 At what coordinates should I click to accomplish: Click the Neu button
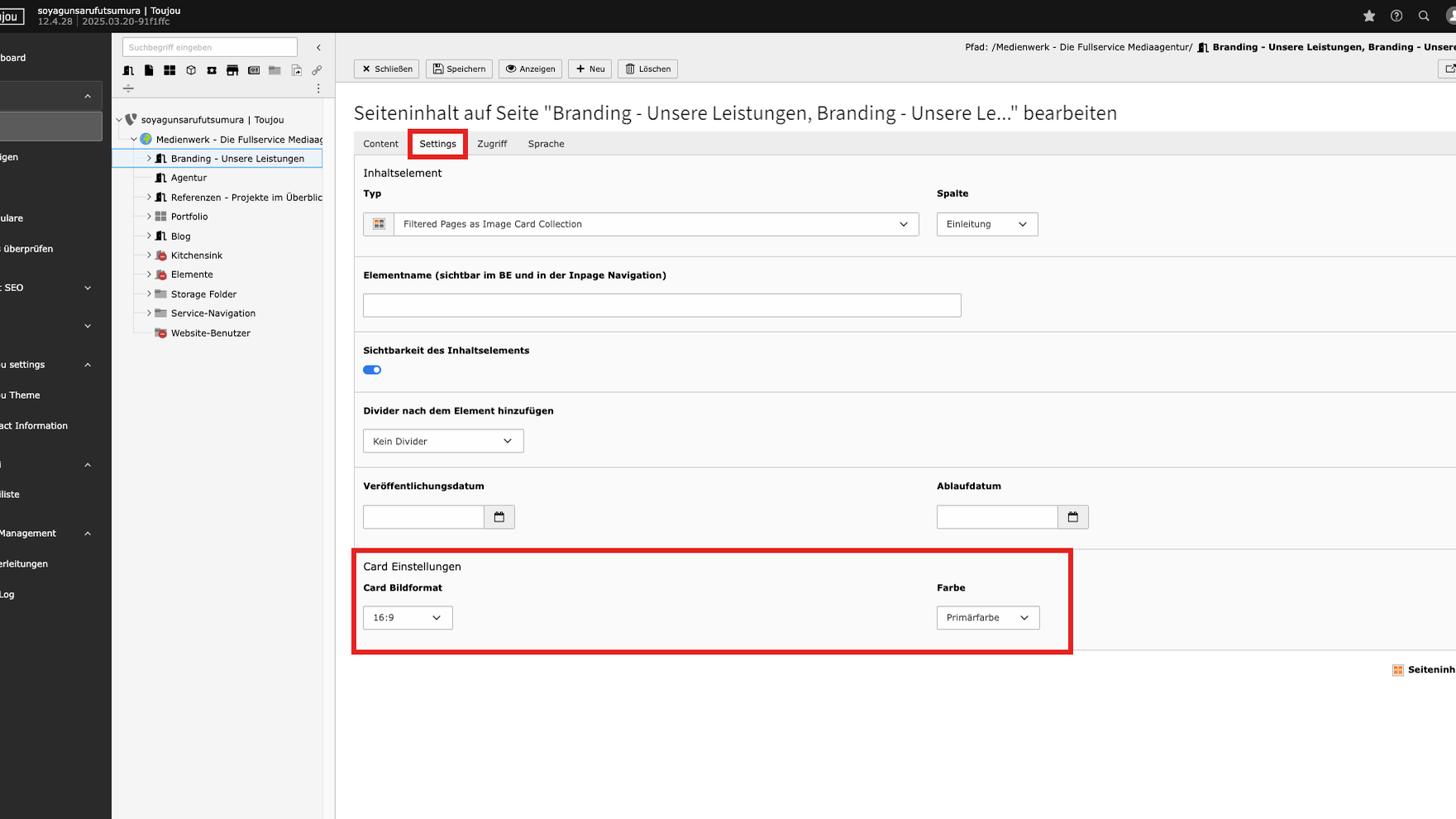(590, 69)
